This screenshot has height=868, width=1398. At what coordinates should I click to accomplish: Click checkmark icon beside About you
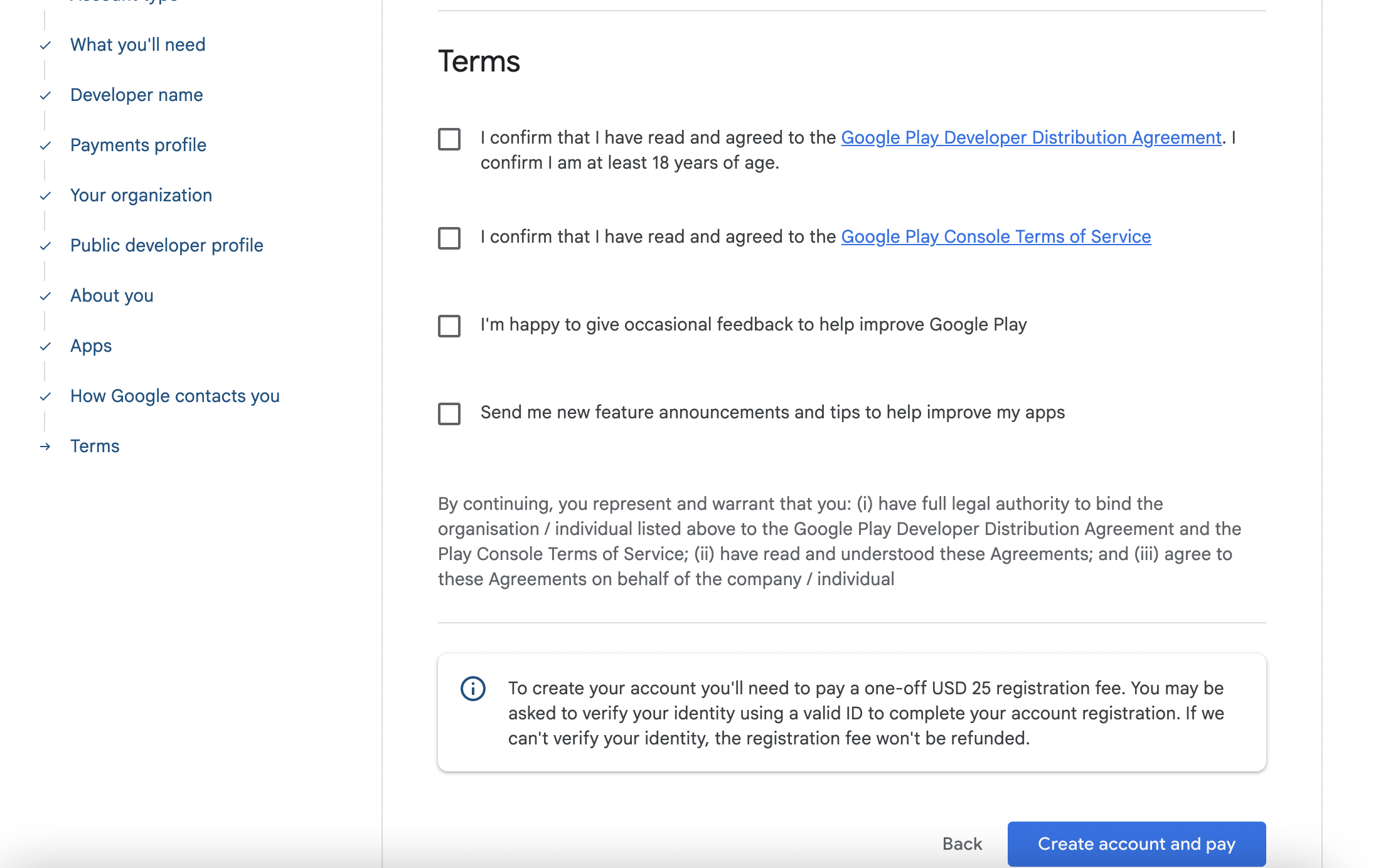[x=45, y=296]
